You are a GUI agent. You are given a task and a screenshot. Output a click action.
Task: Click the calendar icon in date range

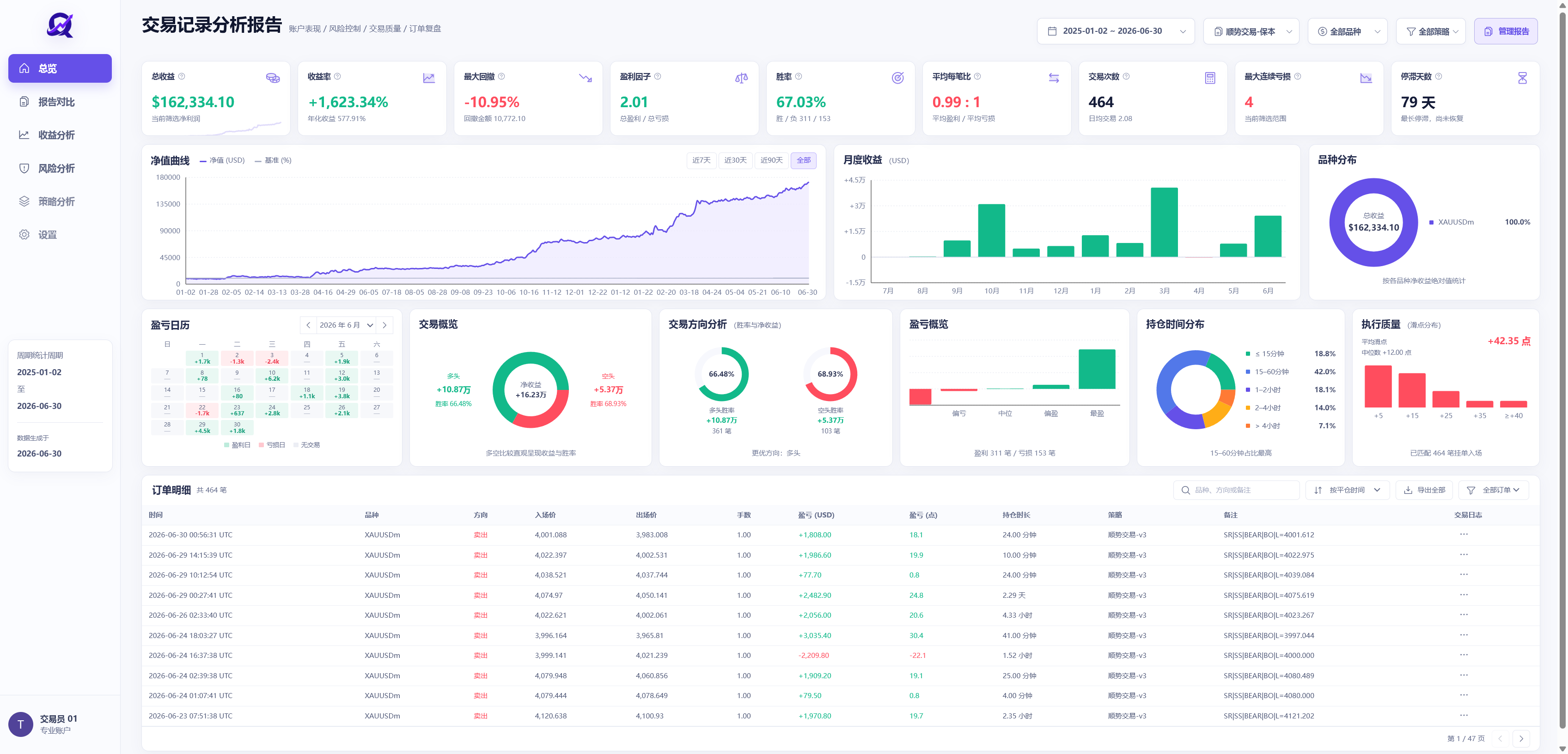coord(1052,31)
